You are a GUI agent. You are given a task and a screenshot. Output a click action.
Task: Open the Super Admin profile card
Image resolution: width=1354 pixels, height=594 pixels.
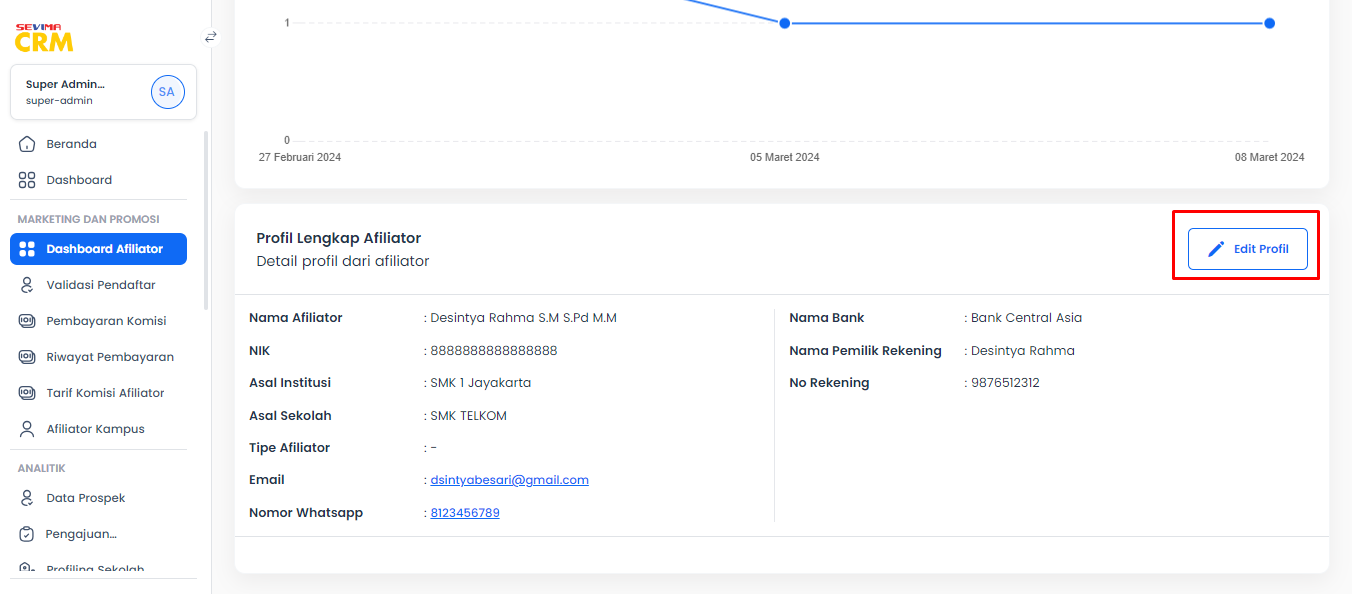click(x=103, y=92)
